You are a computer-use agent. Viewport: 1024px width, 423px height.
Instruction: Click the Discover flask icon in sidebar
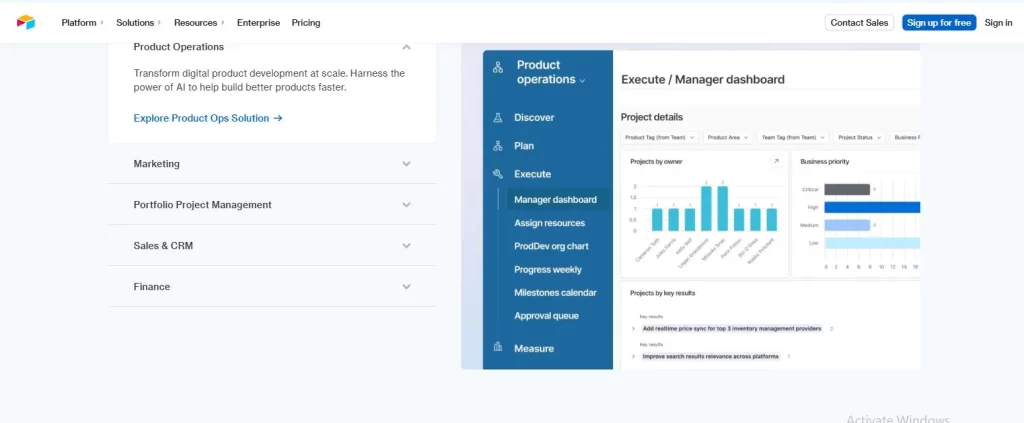(498, 118)
